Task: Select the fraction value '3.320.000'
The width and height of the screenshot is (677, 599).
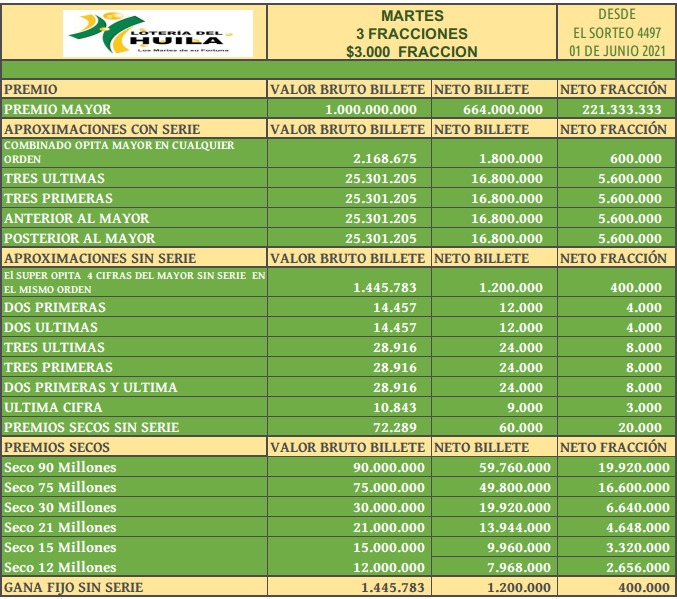Action: [x=638, y=547]
